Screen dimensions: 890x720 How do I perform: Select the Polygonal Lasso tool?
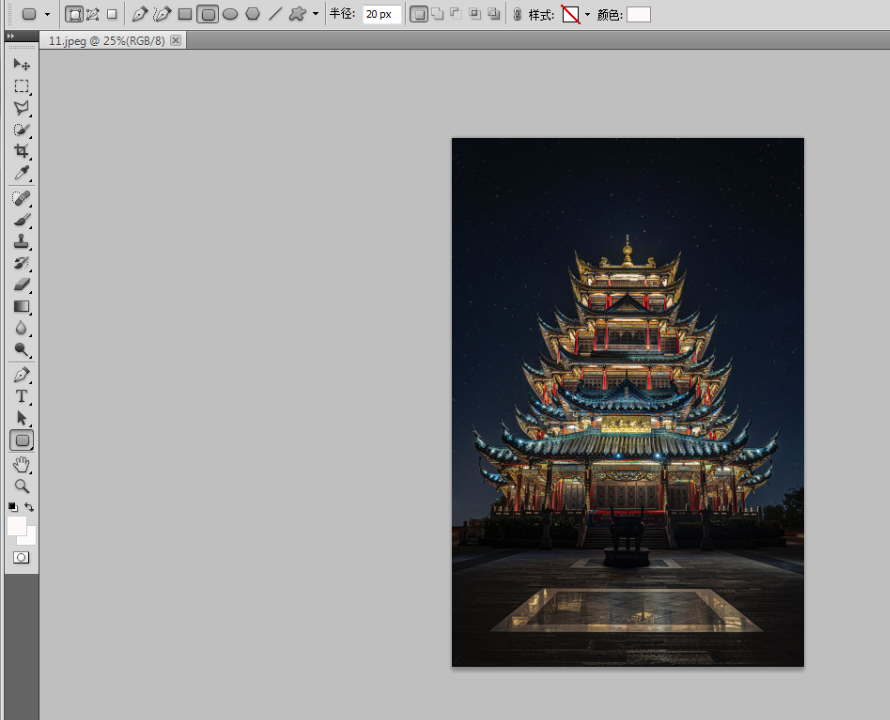pyautogui.click(x=22, y=108)
